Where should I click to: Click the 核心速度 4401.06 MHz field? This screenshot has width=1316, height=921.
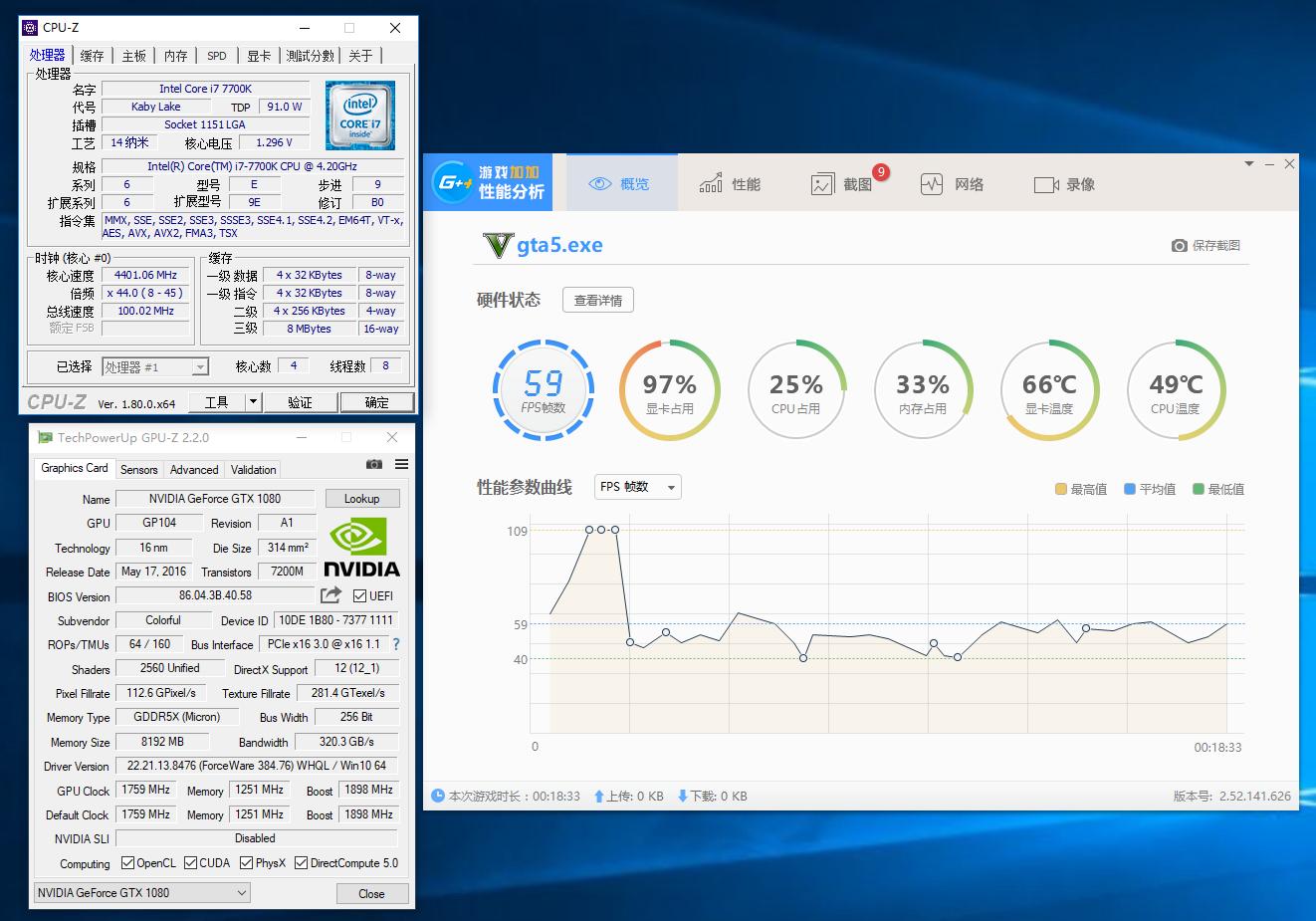[x=145, y=276]
